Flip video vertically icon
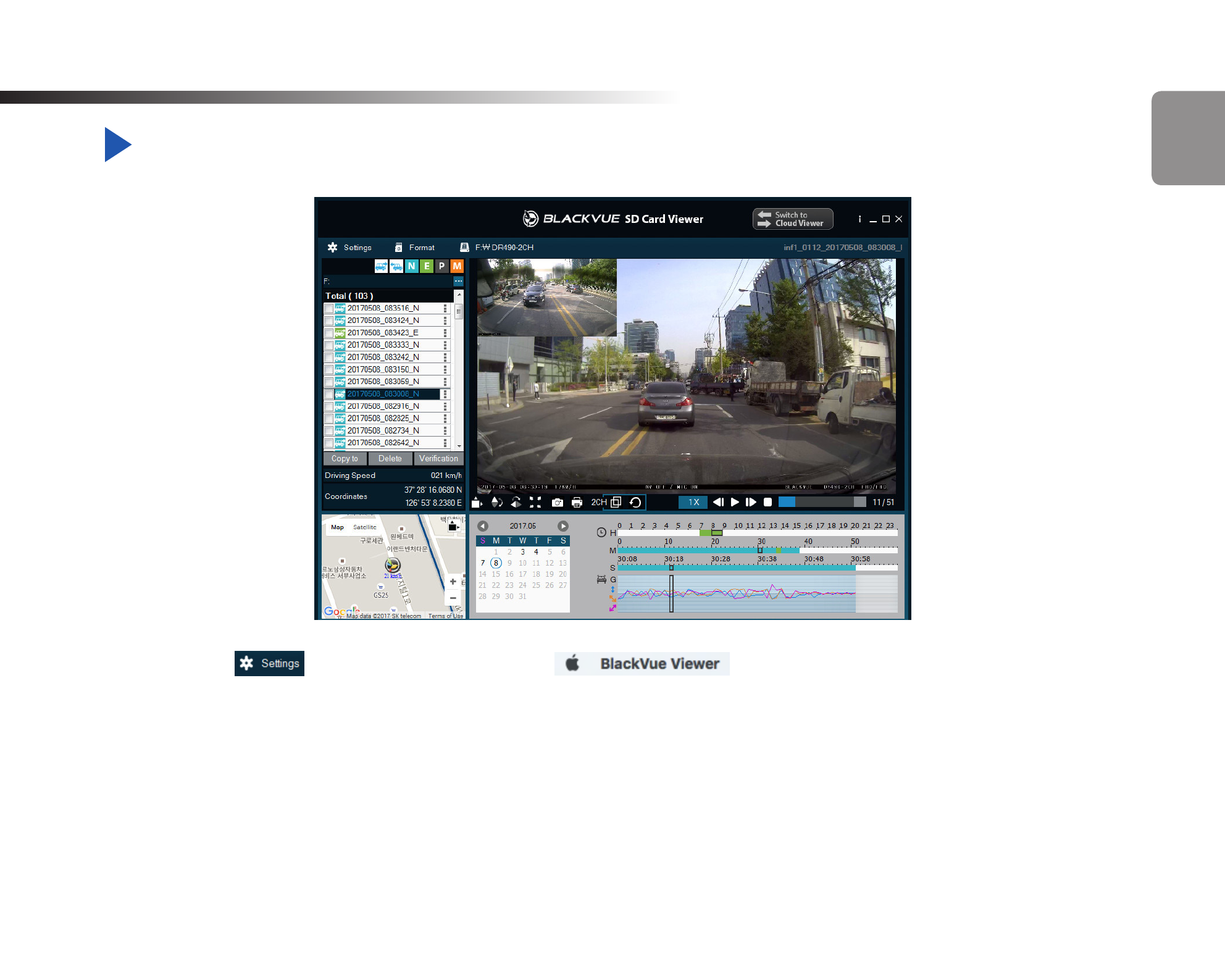This screenshot has height=980, width=1225. click(496, 502)
